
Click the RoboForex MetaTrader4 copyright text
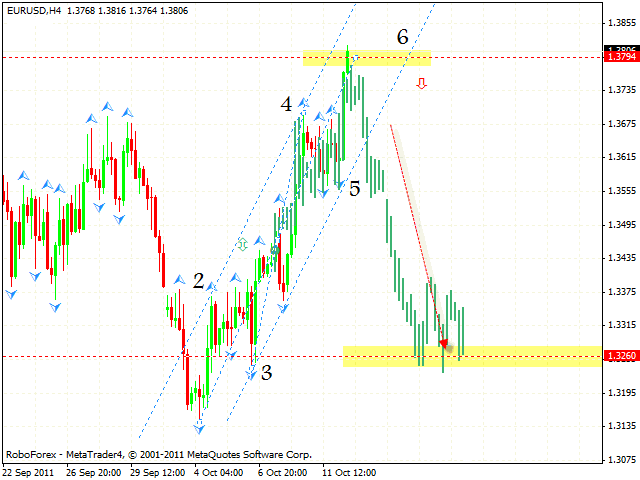point(159,454)
